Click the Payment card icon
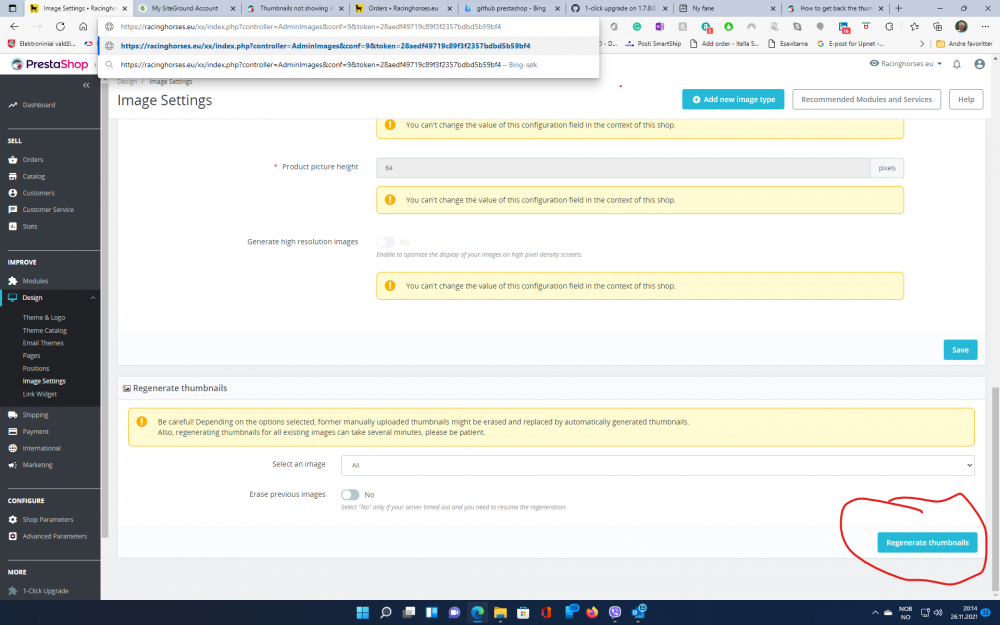This screenshot has width=1000, height=625. 13,431
